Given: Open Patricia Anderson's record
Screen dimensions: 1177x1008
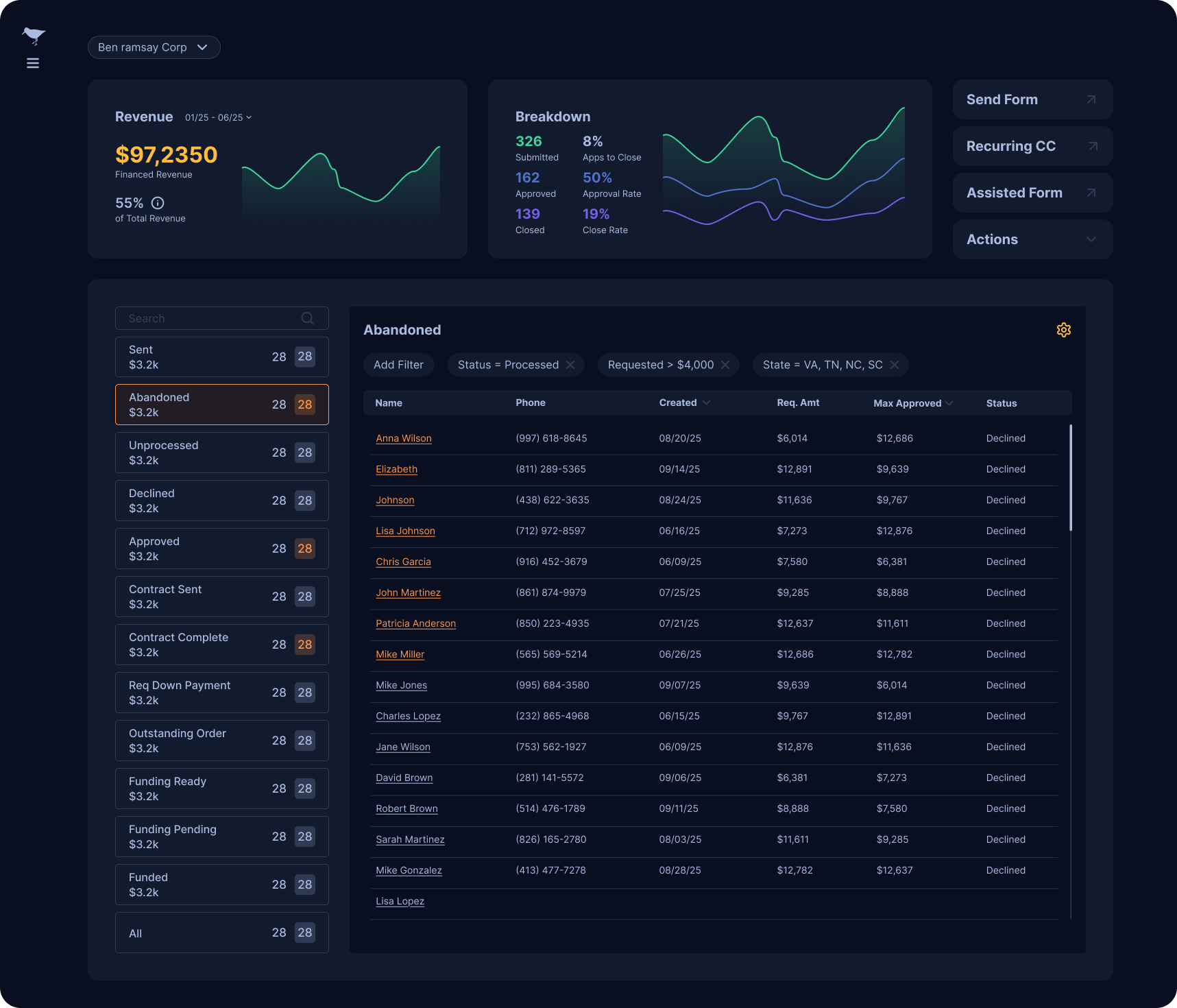Looking at the screenshot, I should (415, 623).
